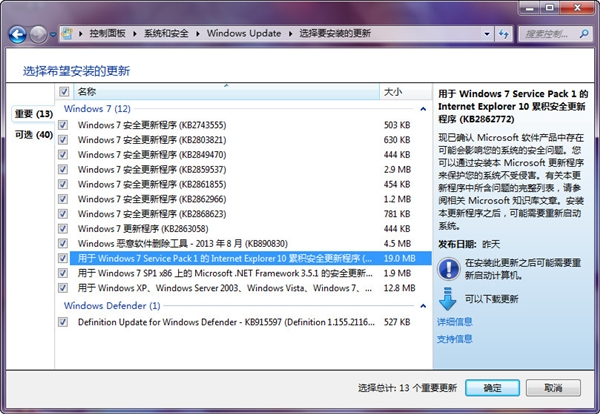Collapse the Windows Defender (1) group
This screenshot has width=600, height=414.
point(423,306)
